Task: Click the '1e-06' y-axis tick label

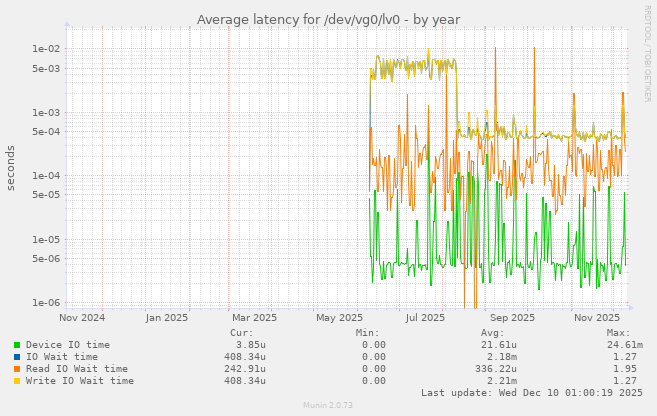Action: coord(46,303)
